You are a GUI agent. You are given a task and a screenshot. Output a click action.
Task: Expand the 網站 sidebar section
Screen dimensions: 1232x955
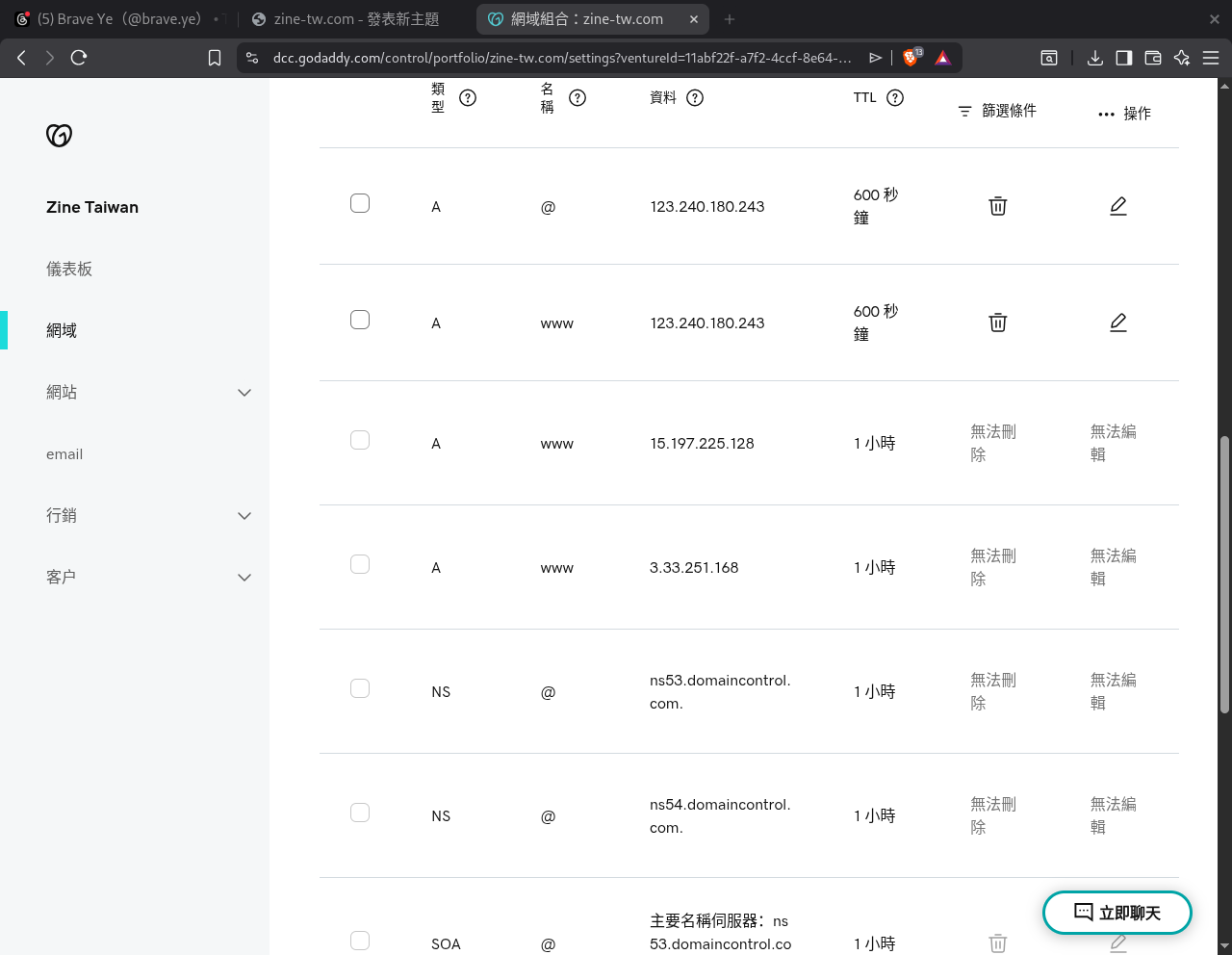[x=244, y=393]
